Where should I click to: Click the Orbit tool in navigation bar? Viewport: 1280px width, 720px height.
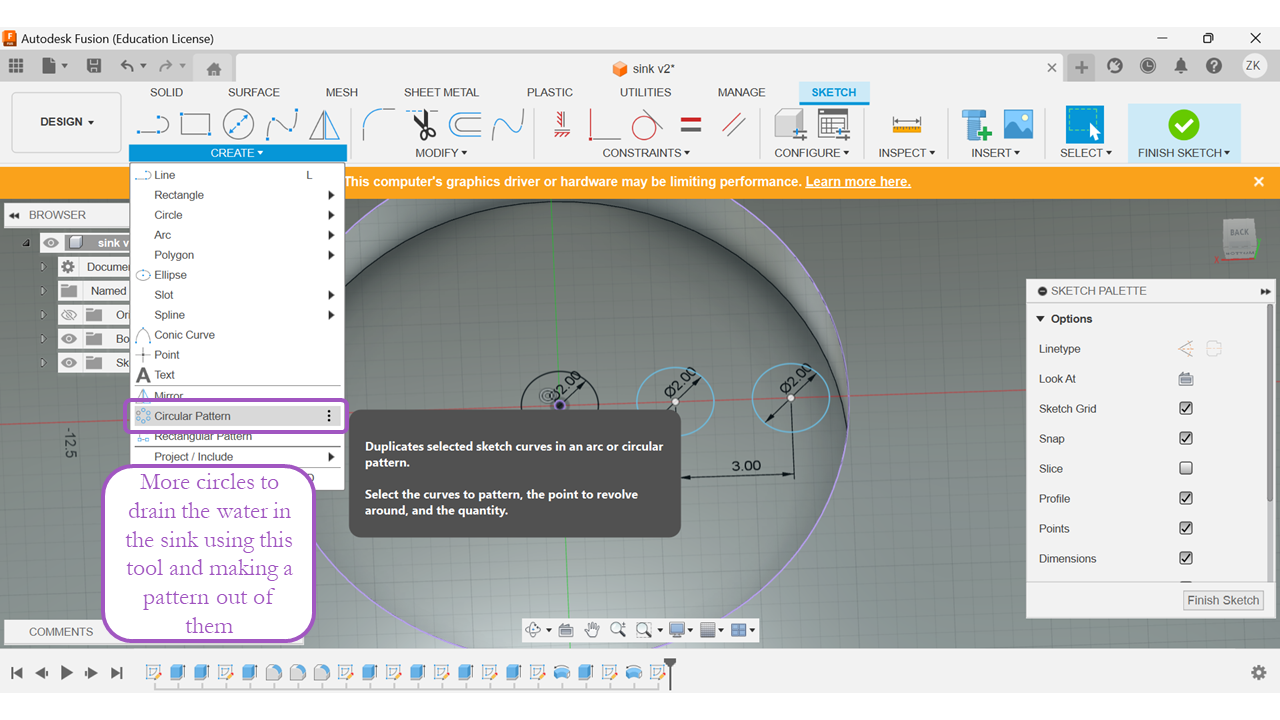(533, 630)
